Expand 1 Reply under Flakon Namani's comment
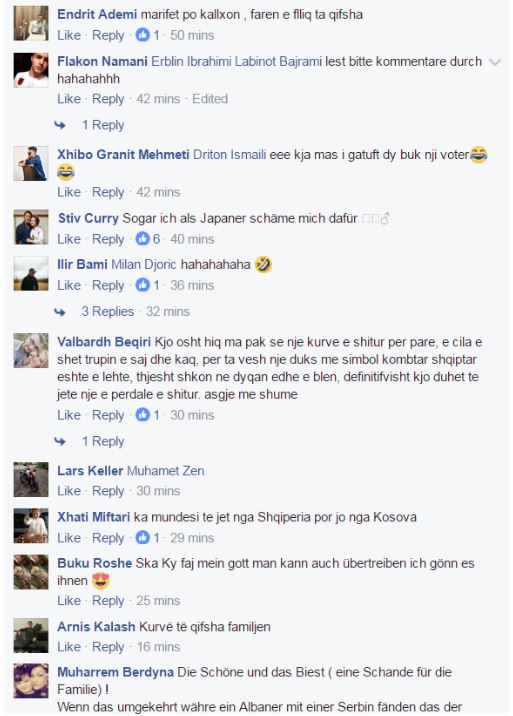The width and height of the screenshot is (513, 716). 103,125
